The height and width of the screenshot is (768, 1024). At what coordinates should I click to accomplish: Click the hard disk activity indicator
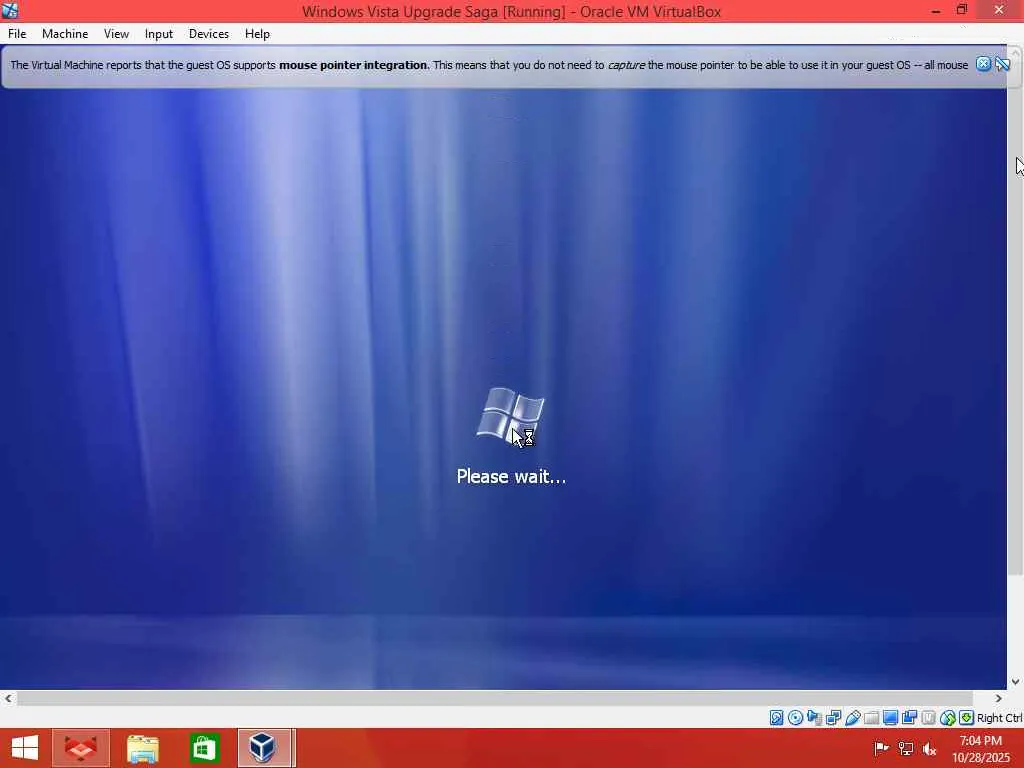click(776, 718)
